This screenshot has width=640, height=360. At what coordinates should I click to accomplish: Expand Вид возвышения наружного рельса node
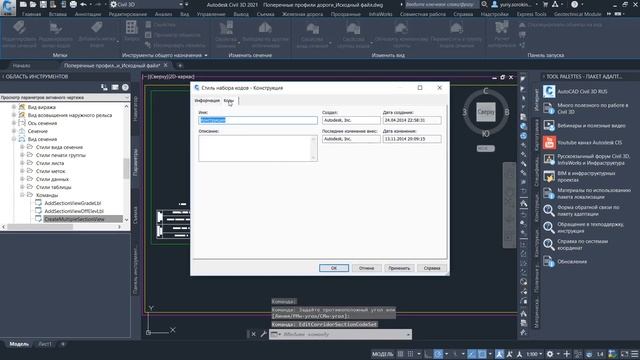[x=14, y=115]
